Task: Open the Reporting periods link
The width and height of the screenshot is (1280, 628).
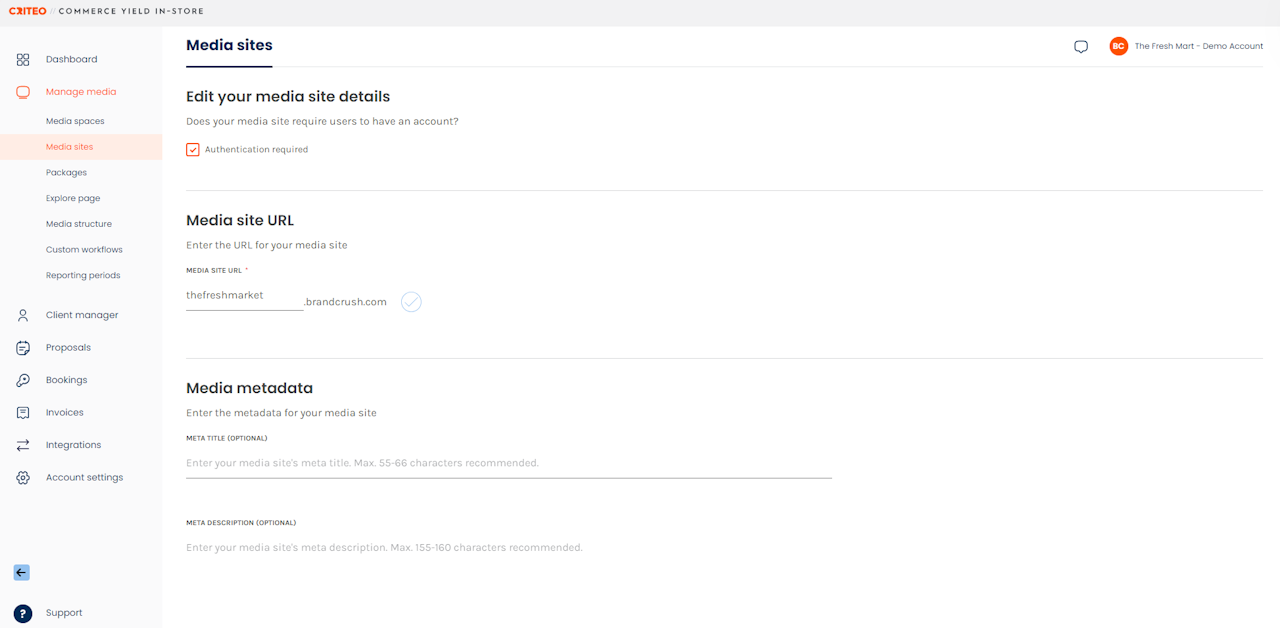Action: coord(83,276)
